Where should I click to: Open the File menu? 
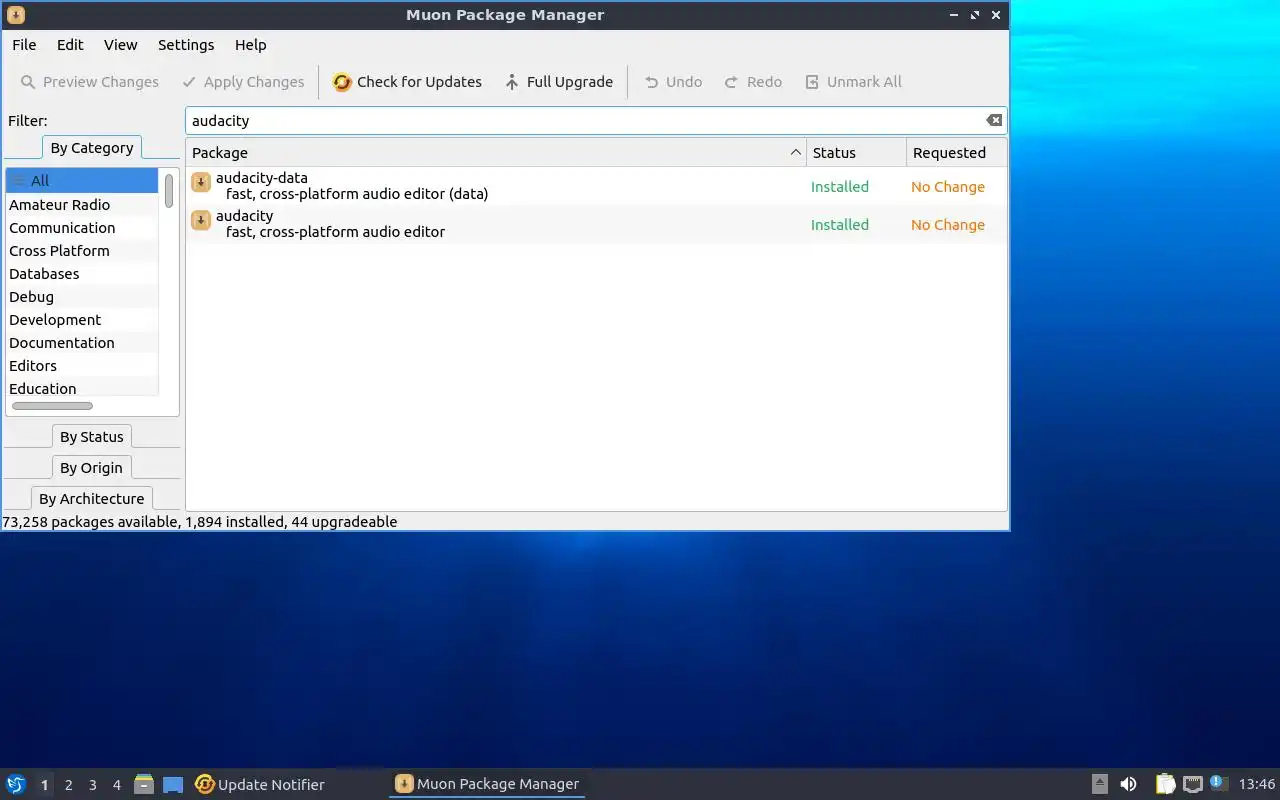24,45
